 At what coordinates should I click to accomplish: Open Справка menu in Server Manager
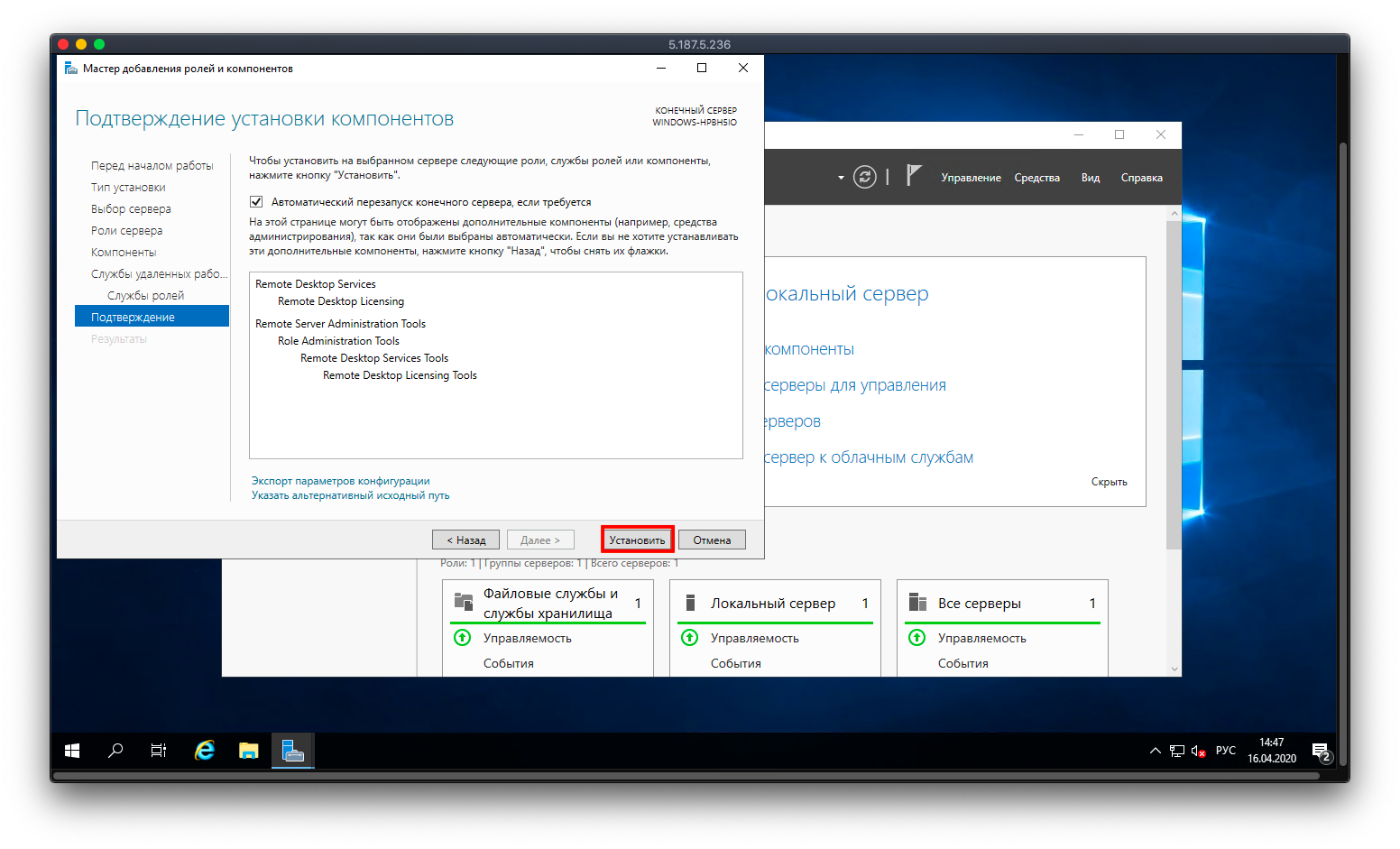point(1141,178)
